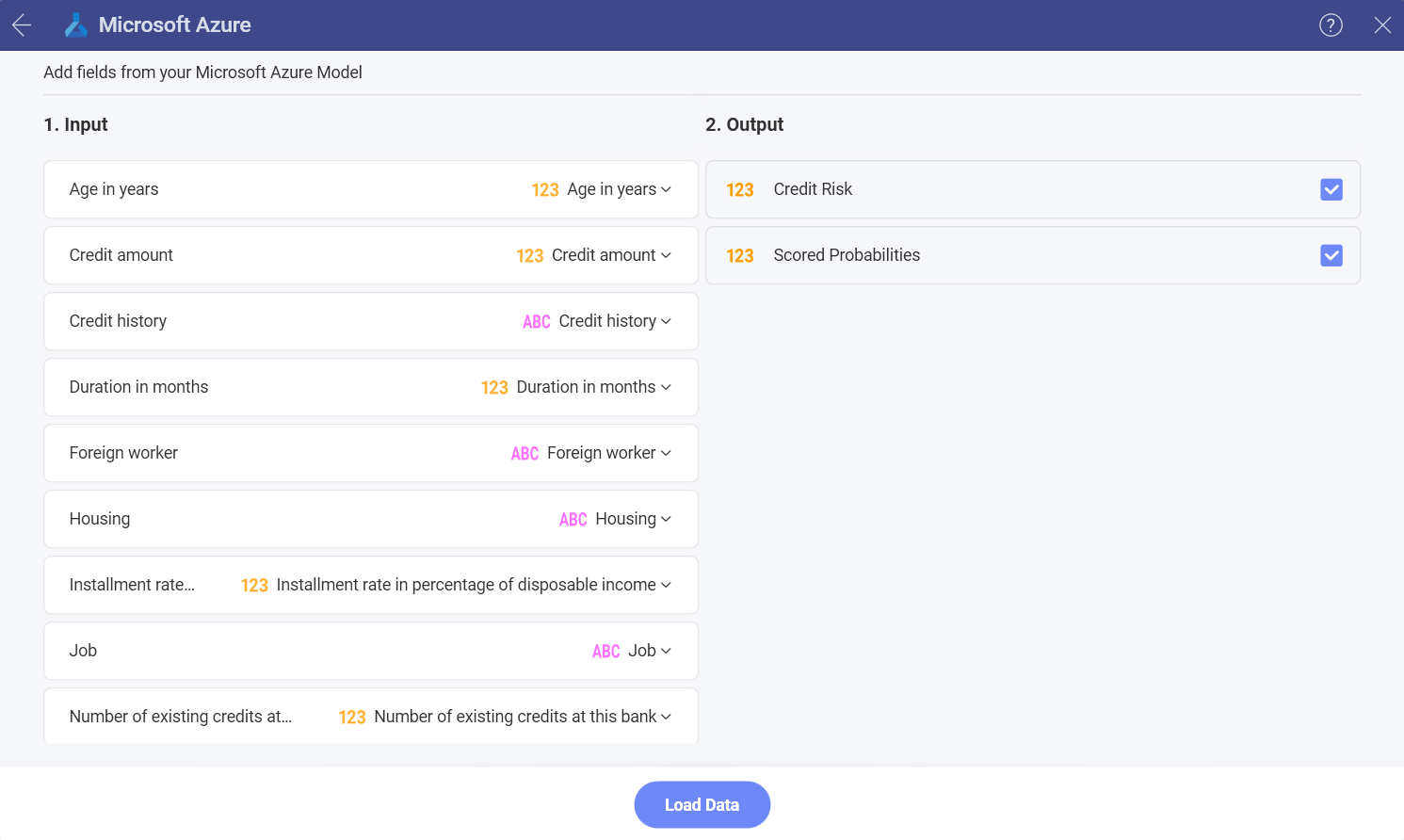Click the Microsoft Azure logo icon
The width and height of the screenshot is (1404, 840).
(x=75, y=25)
